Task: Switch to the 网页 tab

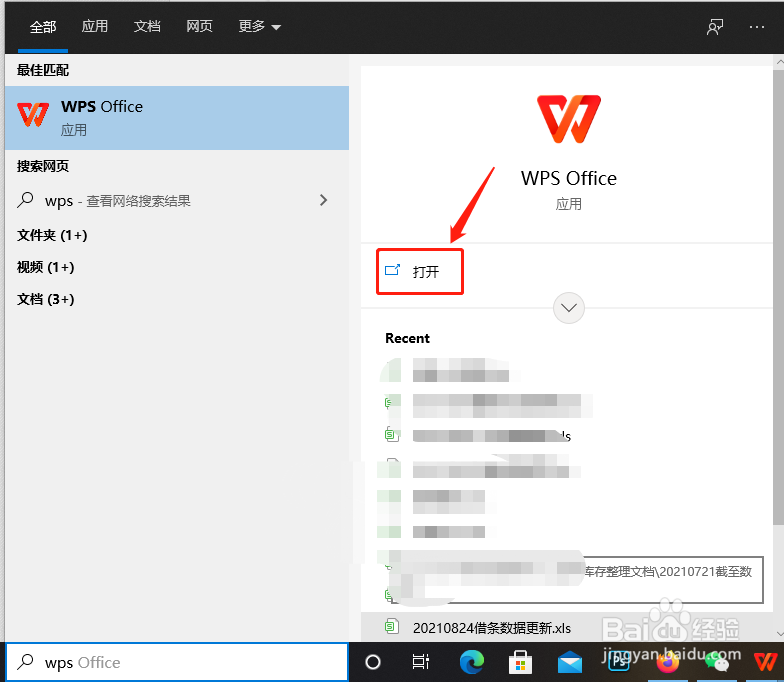Action: pos(200,26)
